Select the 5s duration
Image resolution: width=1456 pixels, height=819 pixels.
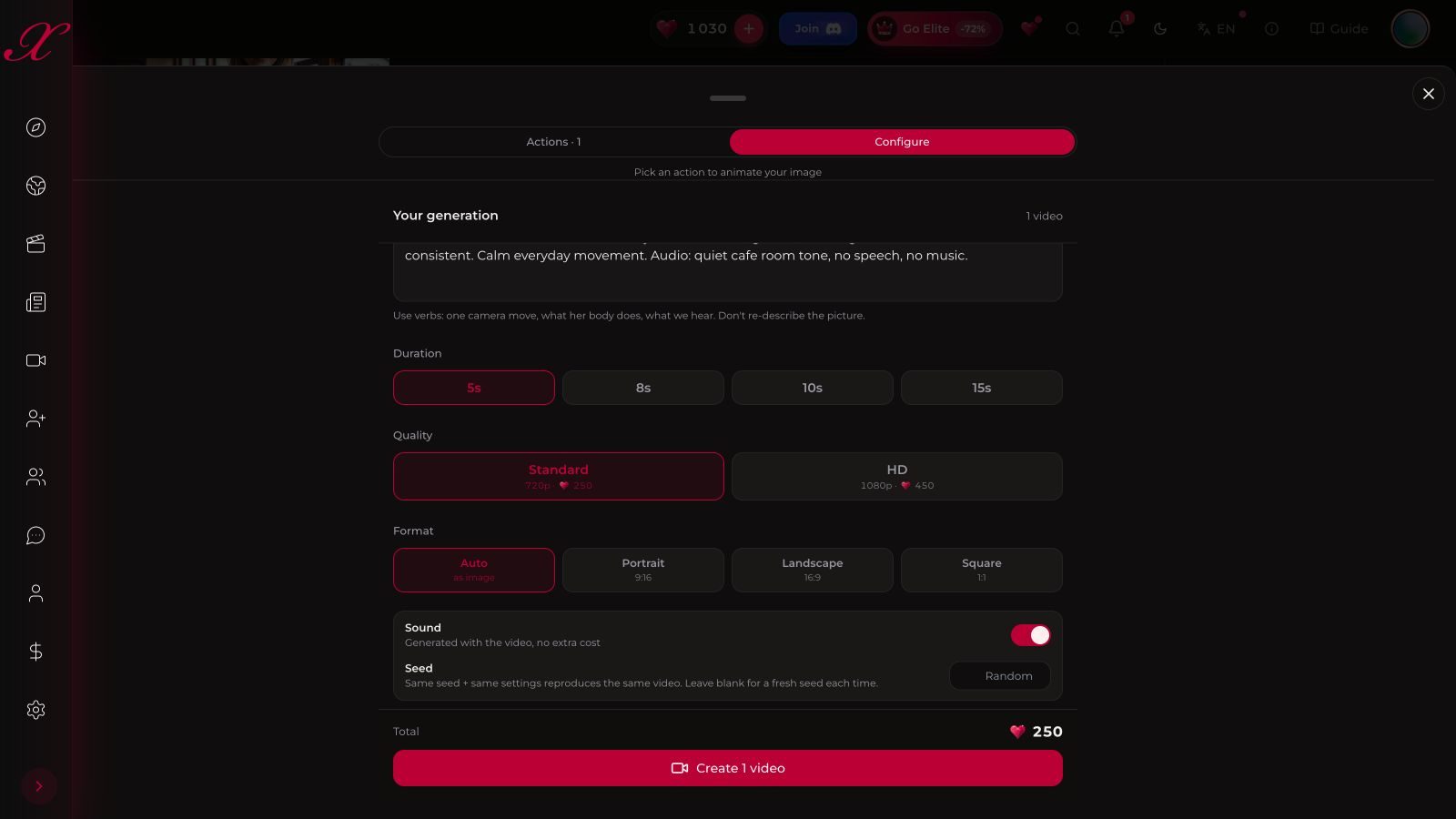474,388
